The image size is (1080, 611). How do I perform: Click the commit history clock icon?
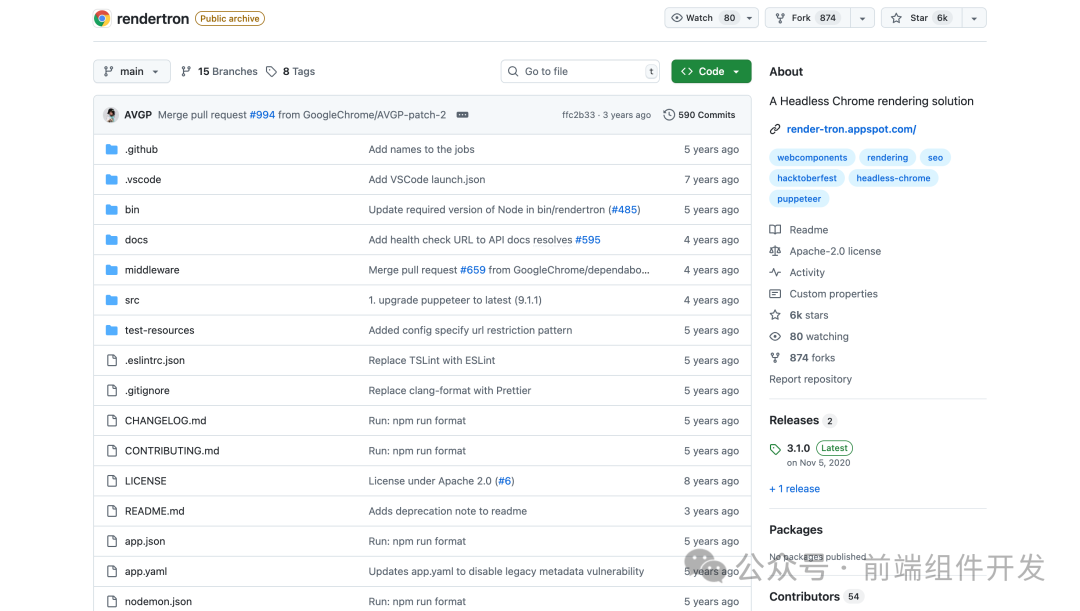[x=669, y=115]
